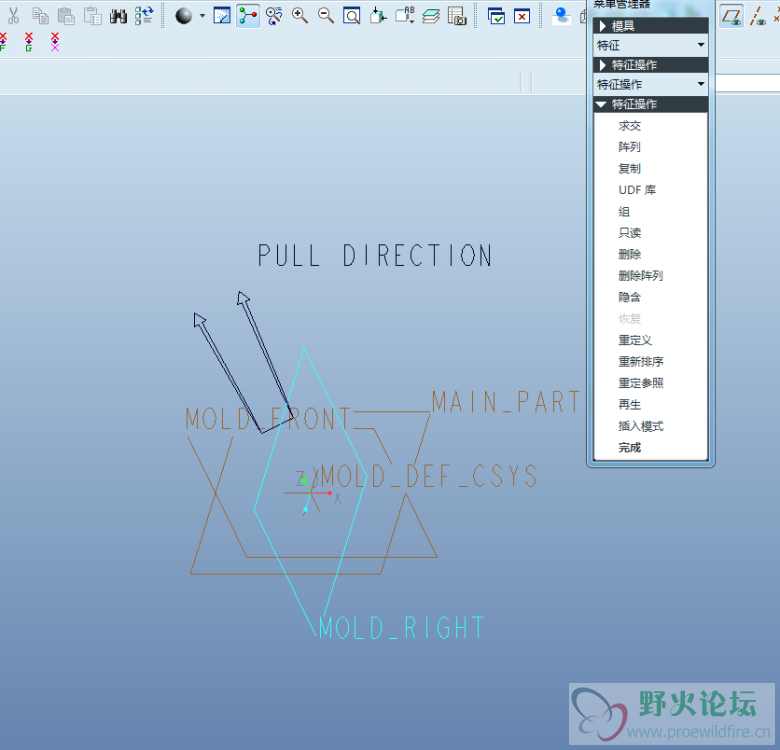Click 删除 in the menu
Viewport: 780px width, 750px height.
tap(629, 254)
